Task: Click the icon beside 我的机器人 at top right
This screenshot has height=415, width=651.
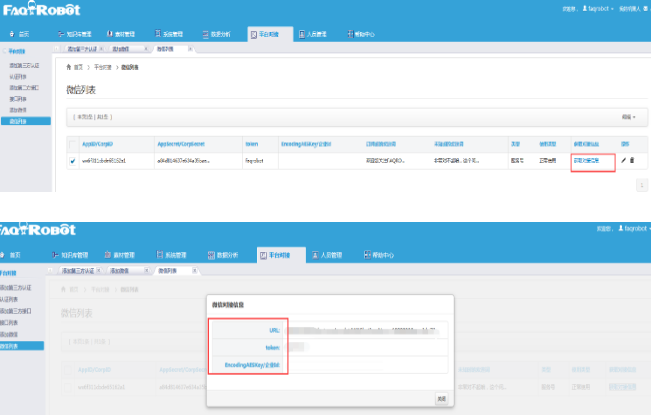Action: click(645, 8)
